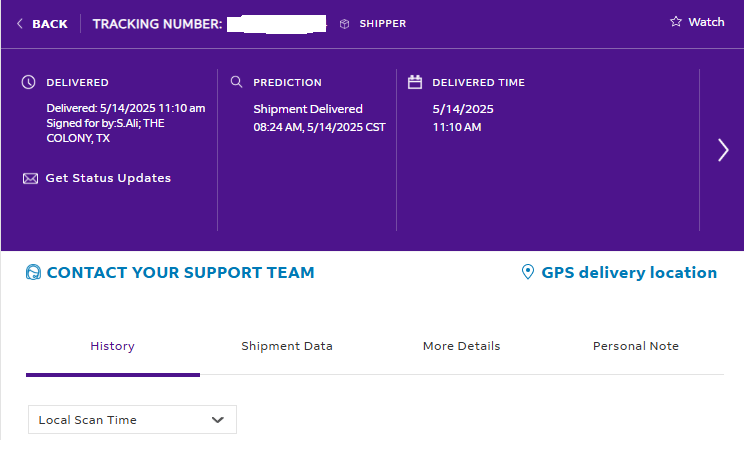
Task: View the Personal Note tab
Action: pyautogui.click(x=636, y=346)
